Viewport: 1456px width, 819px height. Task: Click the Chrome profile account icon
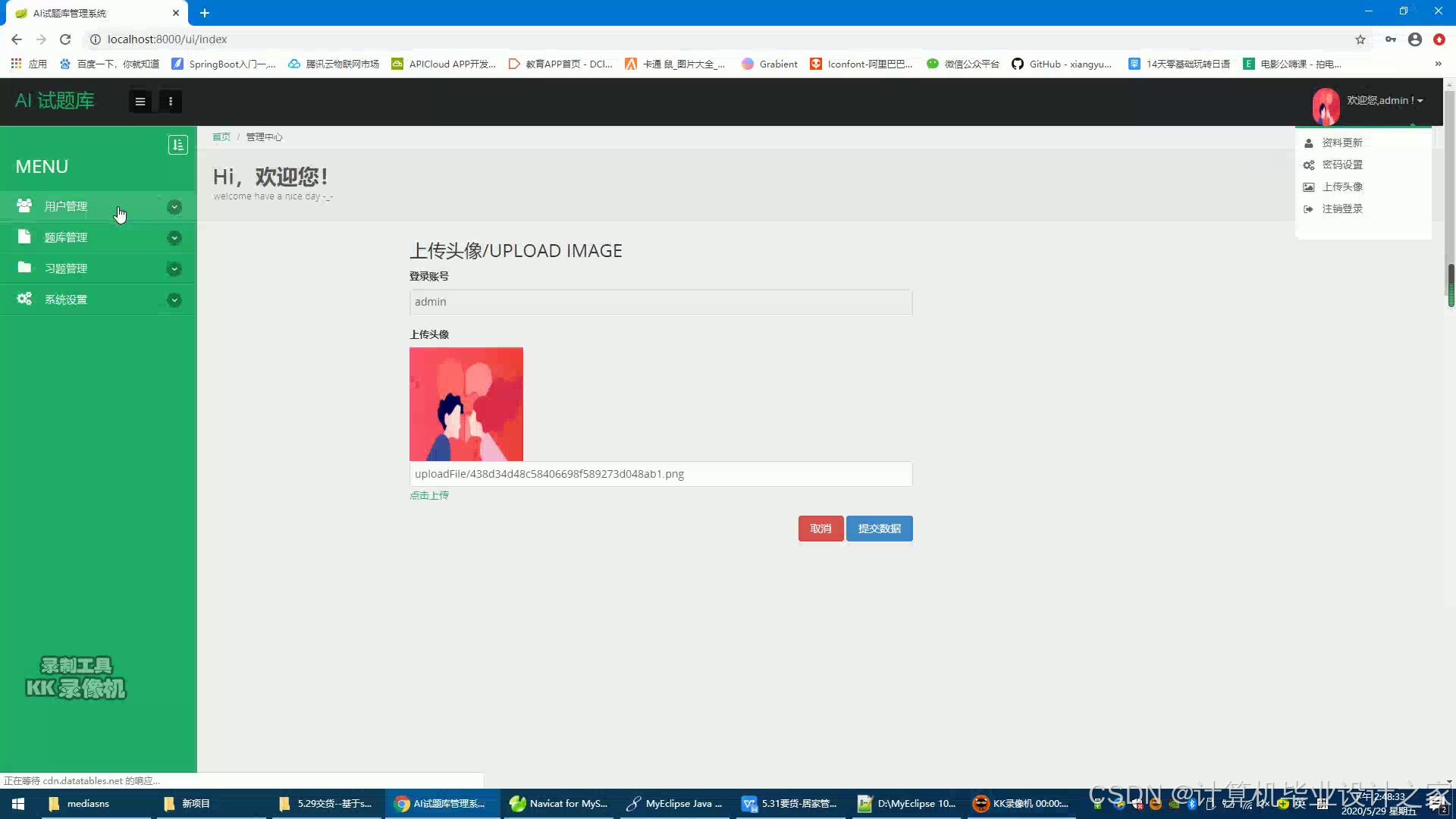click(x=1415, y=39)
